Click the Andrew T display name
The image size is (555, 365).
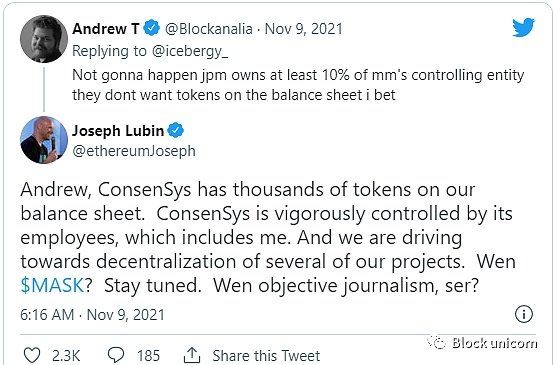(x=105, y=29)
